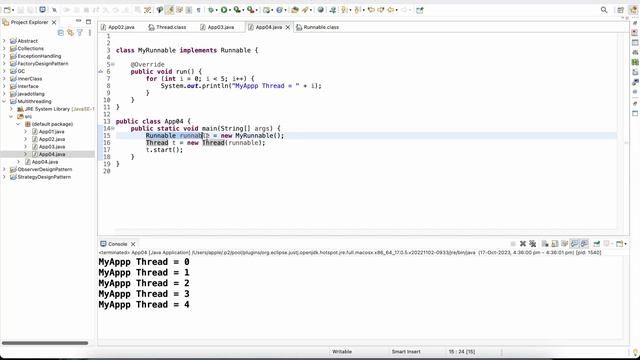Collapse the src folder
Image resolution: width=640 pixels, height=360 pixels.
[x=11, y=116]
